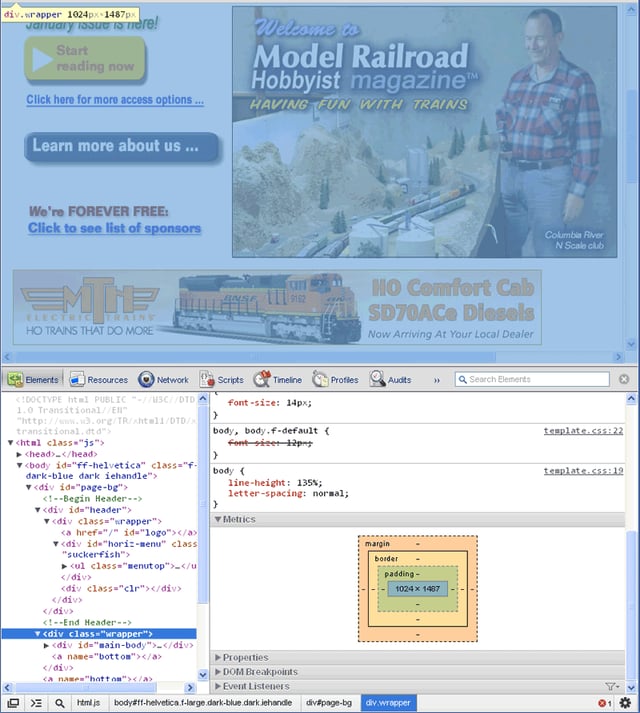The width and height of the screenshot is (640, 713).
Task: Open the Elements panel
Action: [x=33, y=379]
